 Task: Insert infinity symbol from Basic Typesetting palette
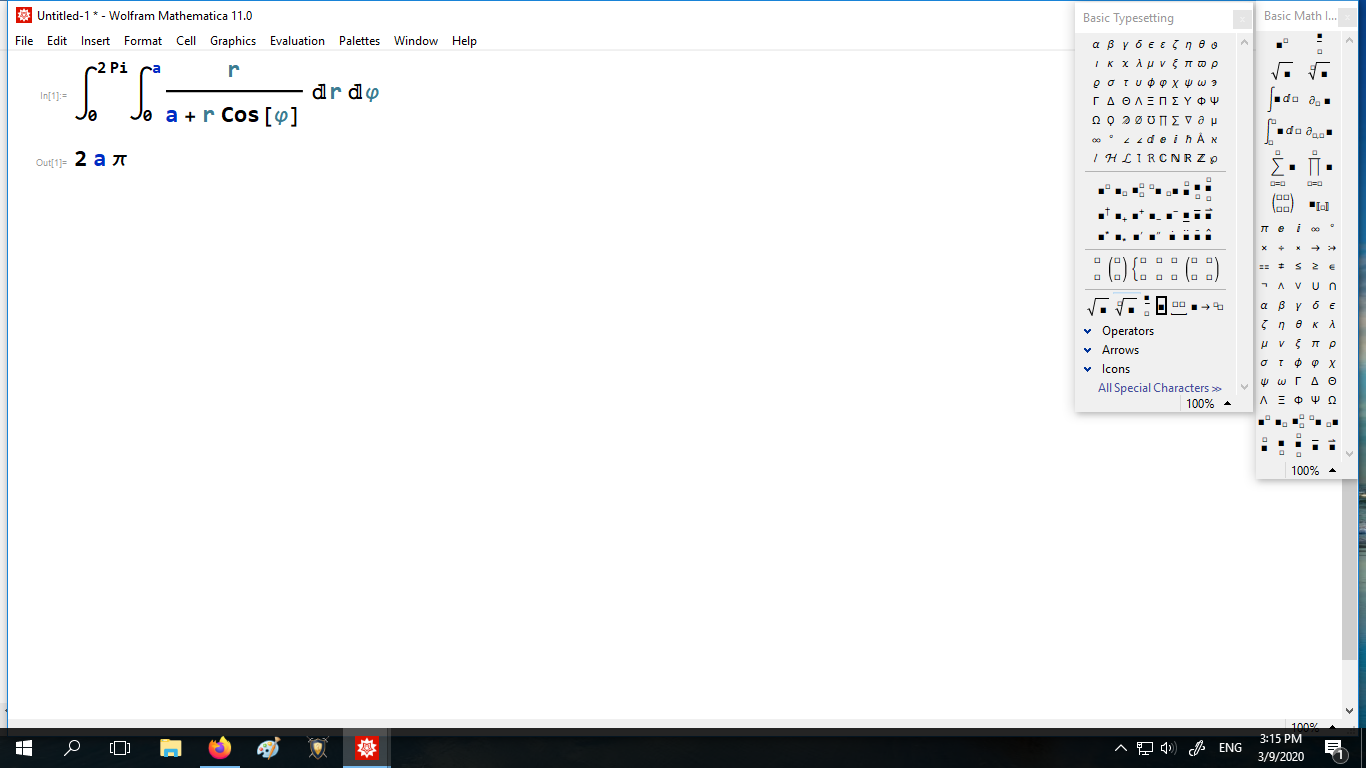click(1096, 139)
